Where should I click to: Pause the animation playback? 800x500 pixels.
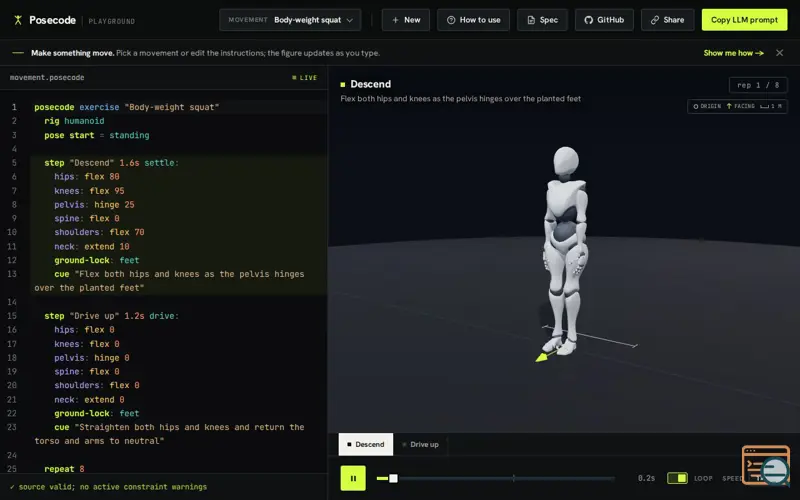353,478
